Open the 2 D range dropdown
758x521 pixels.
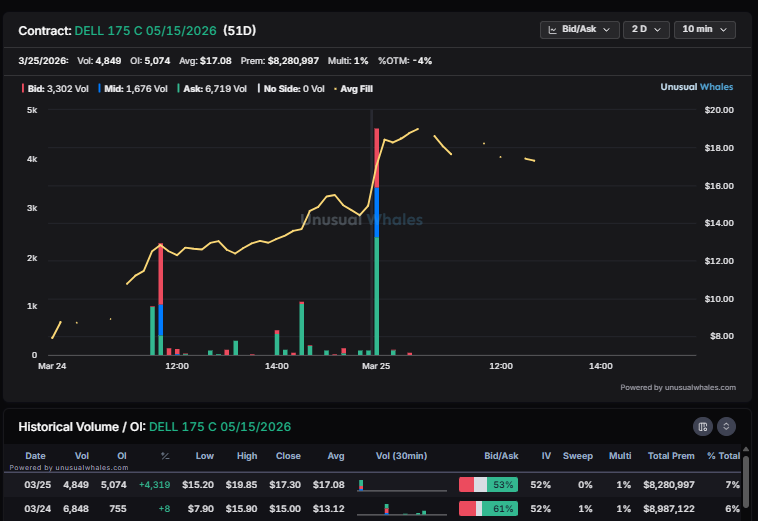646,29
